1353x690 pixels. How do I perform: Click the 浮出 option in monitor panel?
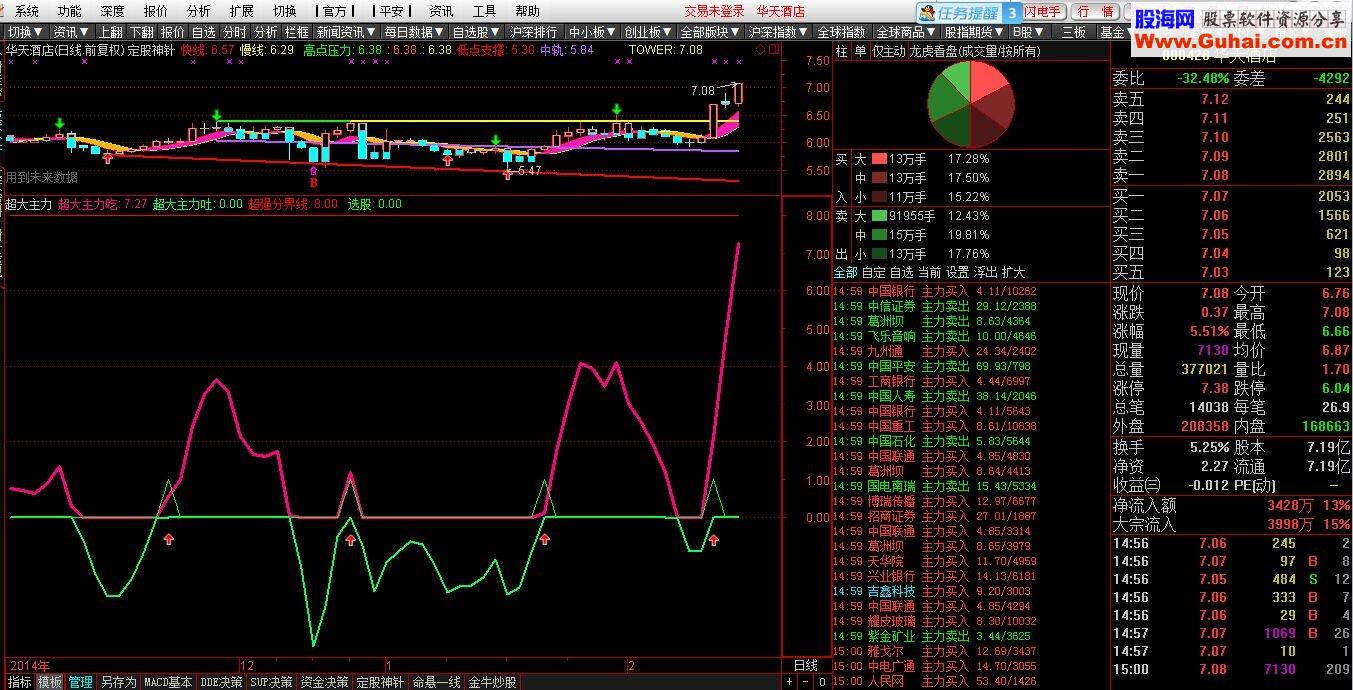click(x=986, y=272)
